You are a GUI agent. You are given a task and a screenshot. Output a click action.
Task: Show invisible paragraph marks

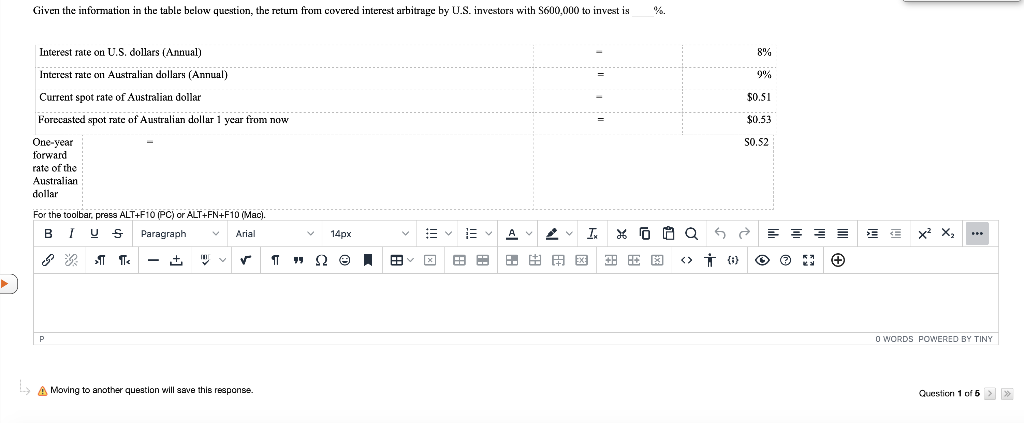pyautogui.click(x=275, y=260)
